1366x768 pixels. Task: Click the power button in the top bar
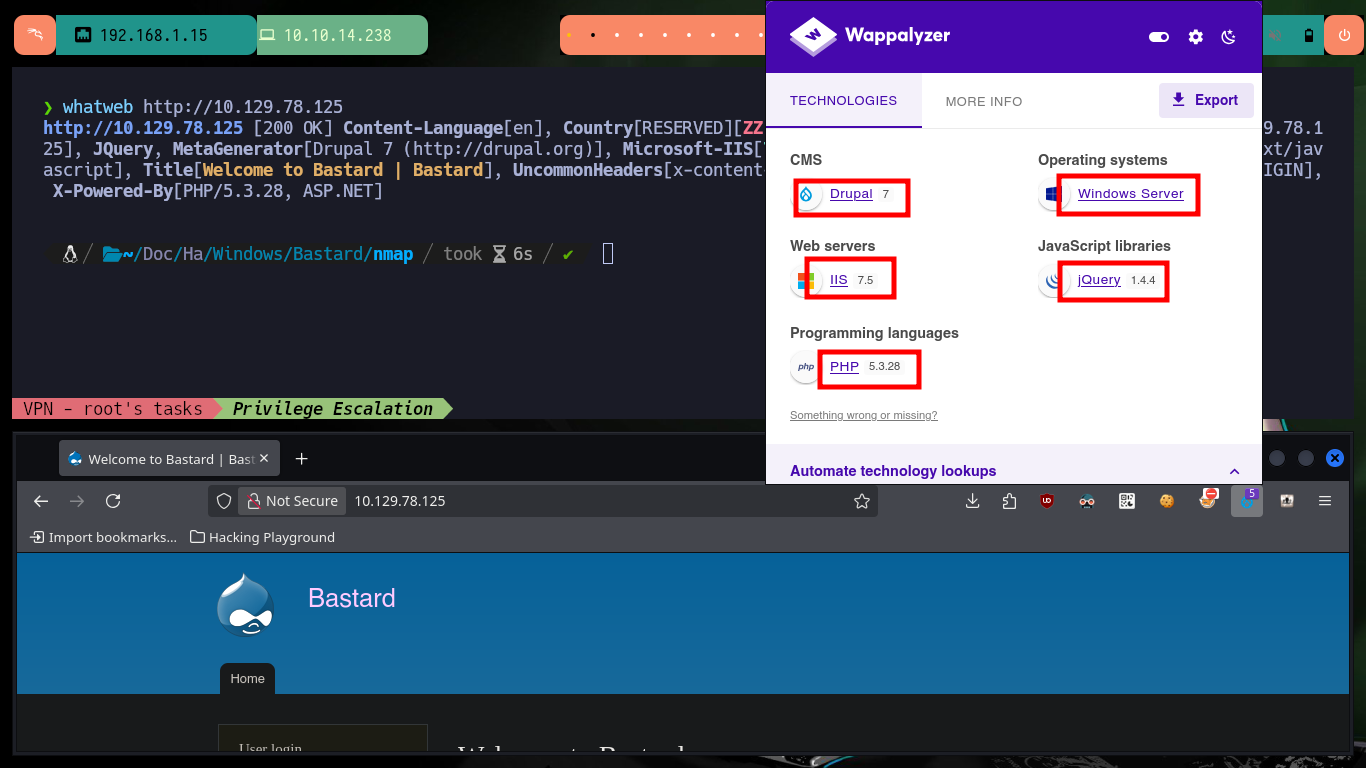click(1343, 35)
